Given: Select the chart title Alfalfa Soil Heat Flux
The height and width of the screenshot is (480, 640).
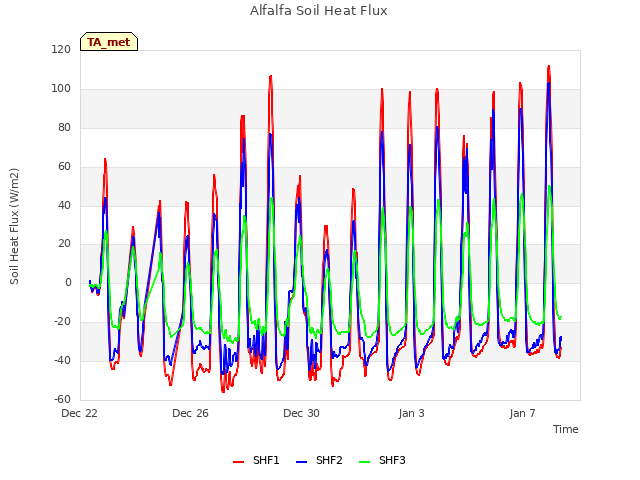Looking at the screenshot, I should [x=318, y=11].
